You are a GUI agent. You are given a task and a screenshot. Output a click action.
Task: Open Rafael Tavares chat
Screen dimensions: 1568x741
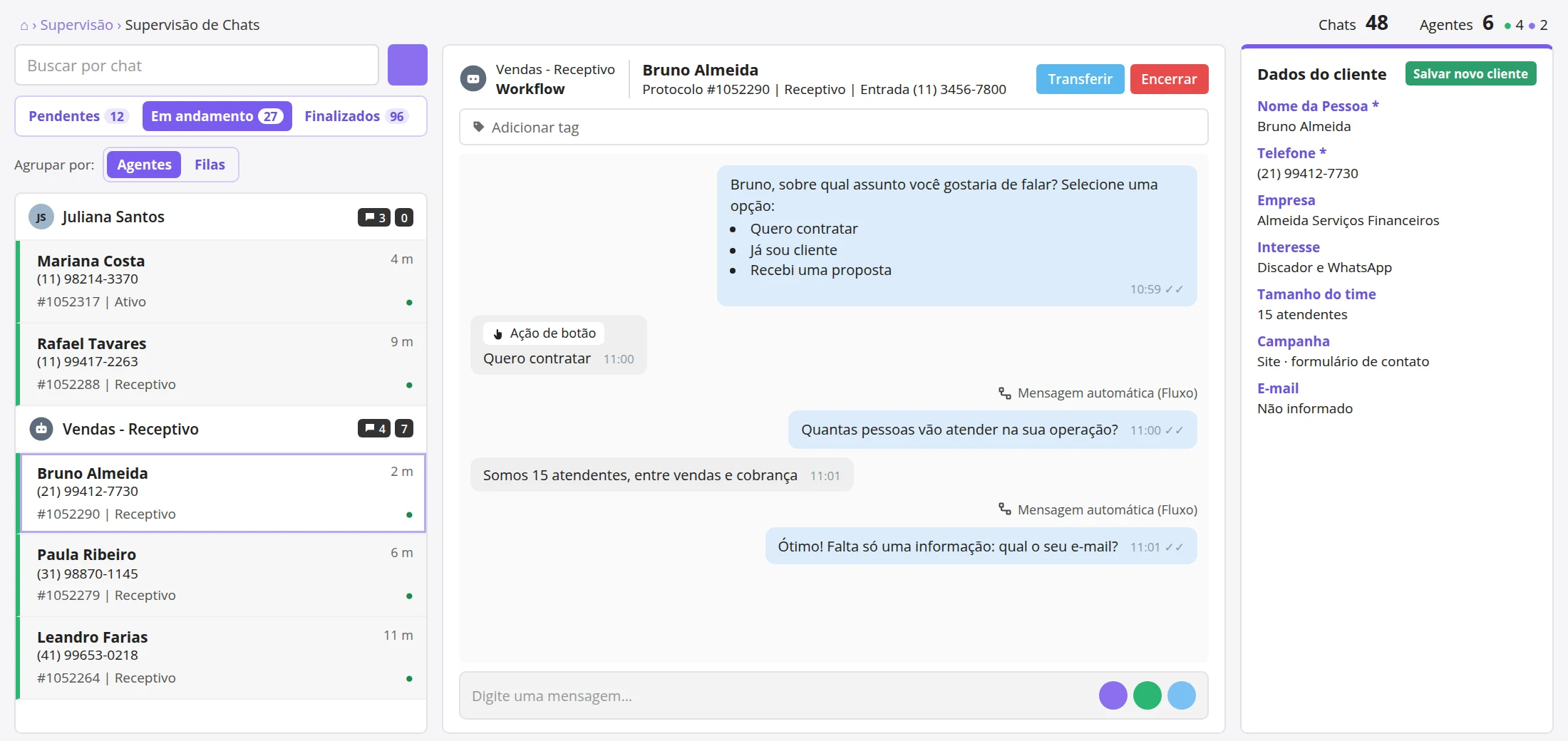tap(221, 364)
